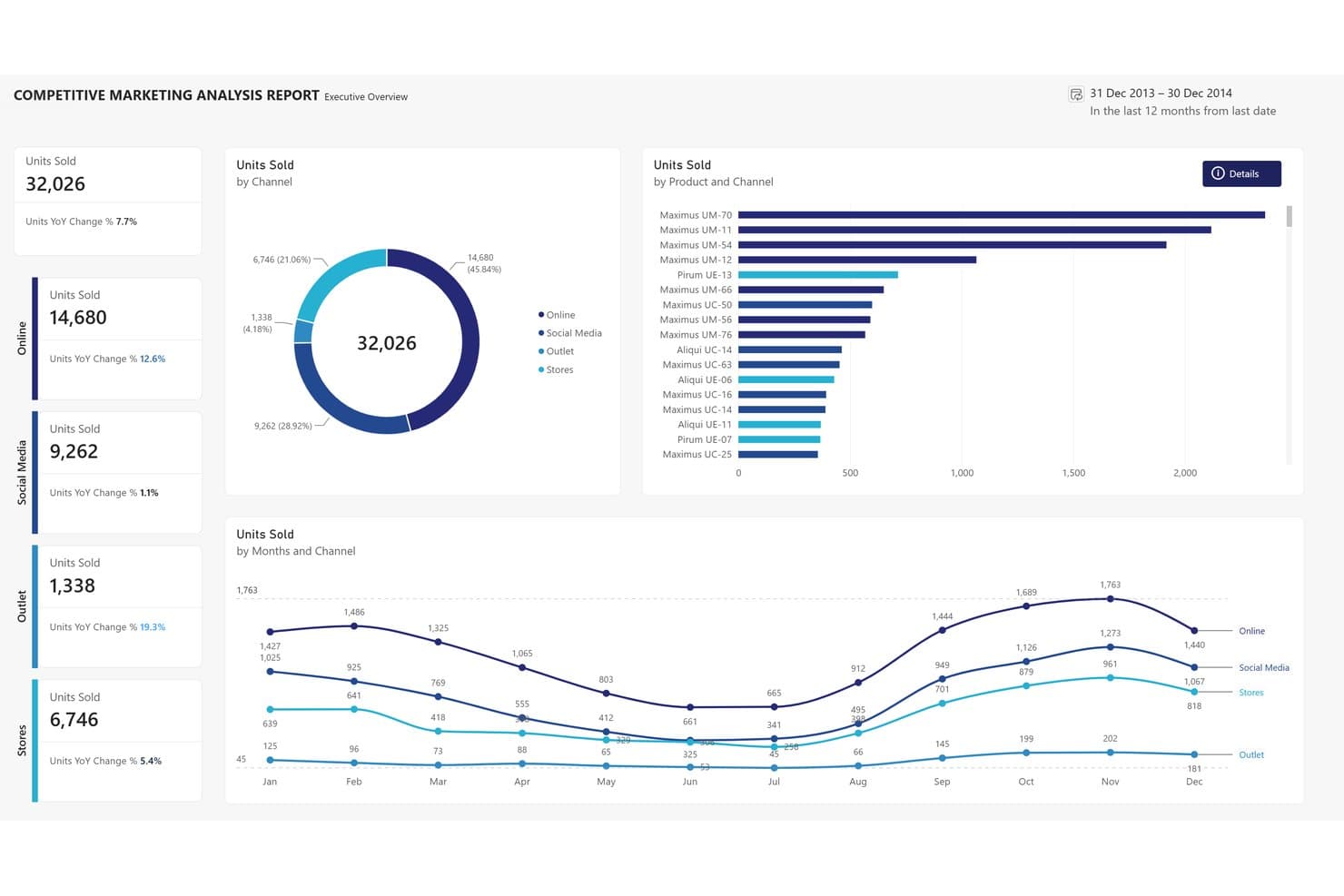Select Stores in the donut chart legend

pos(556,369)
